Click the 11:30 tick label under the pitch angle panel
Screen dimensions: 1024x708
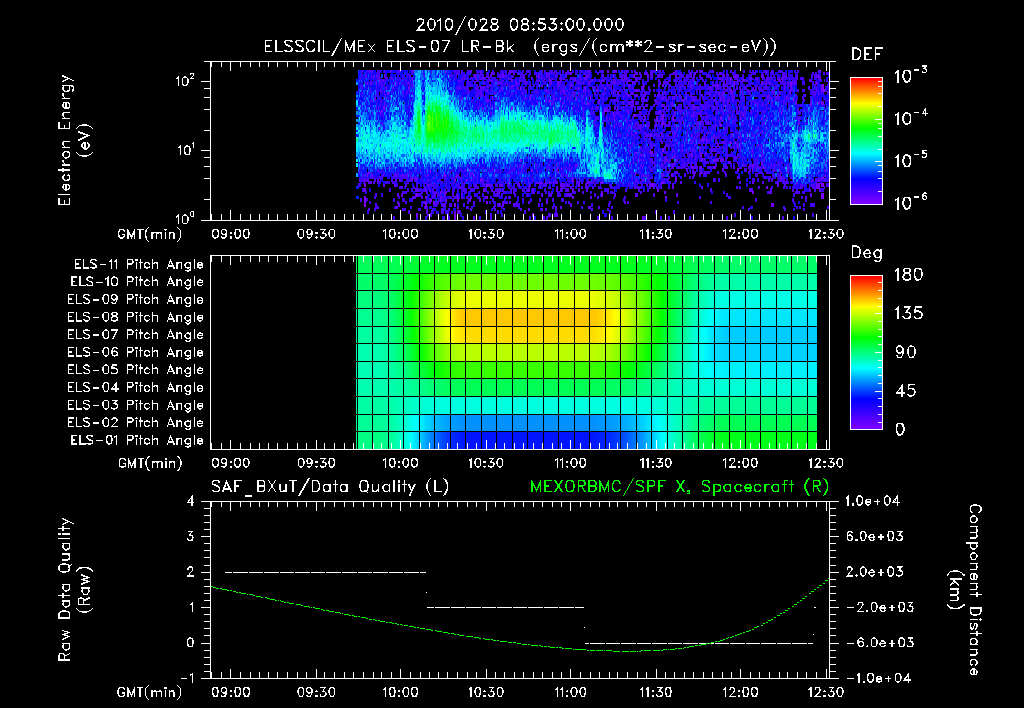(655, 463)
